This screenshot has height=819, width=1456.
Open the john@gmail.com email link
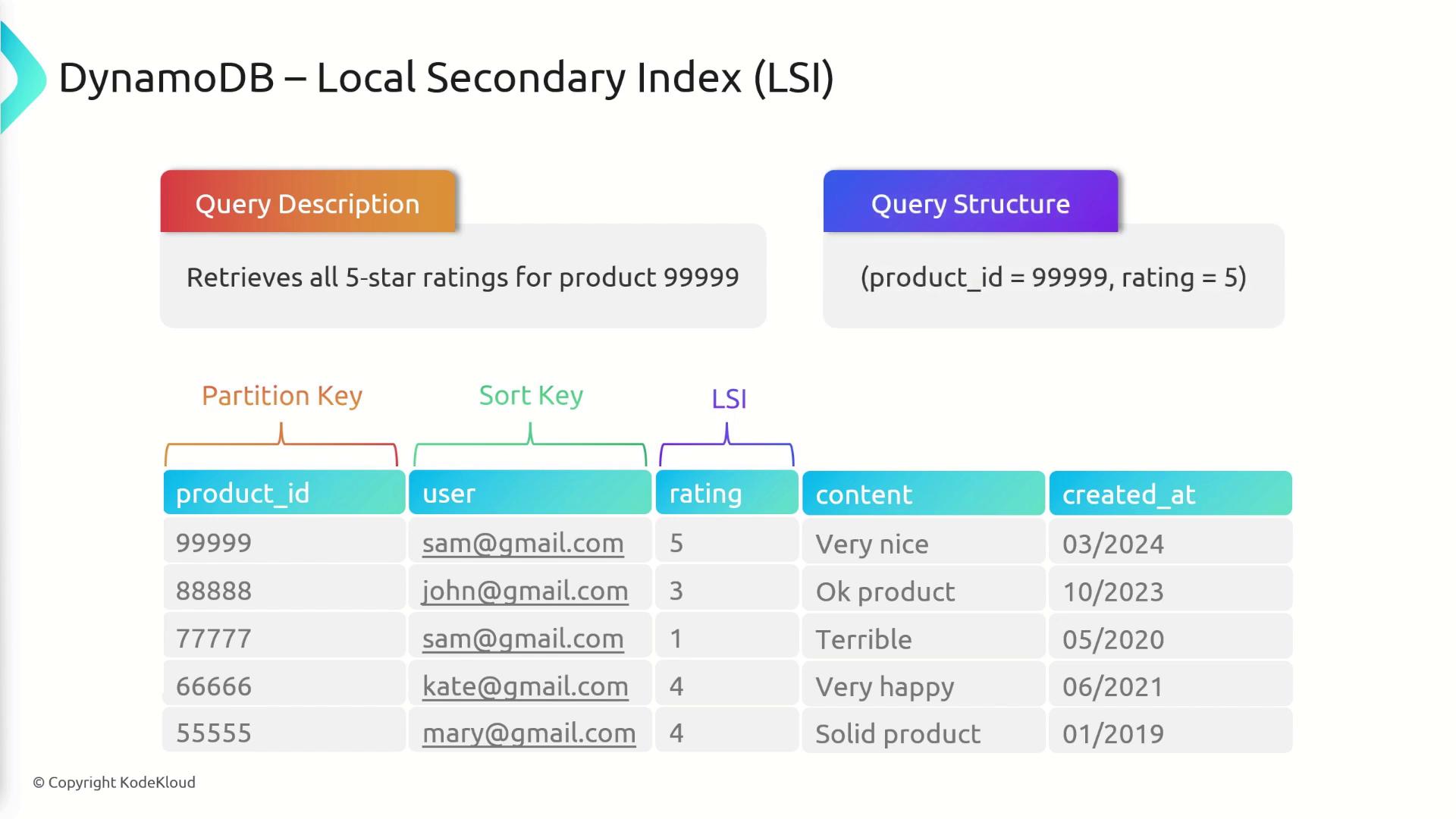[x=525, y=591]
